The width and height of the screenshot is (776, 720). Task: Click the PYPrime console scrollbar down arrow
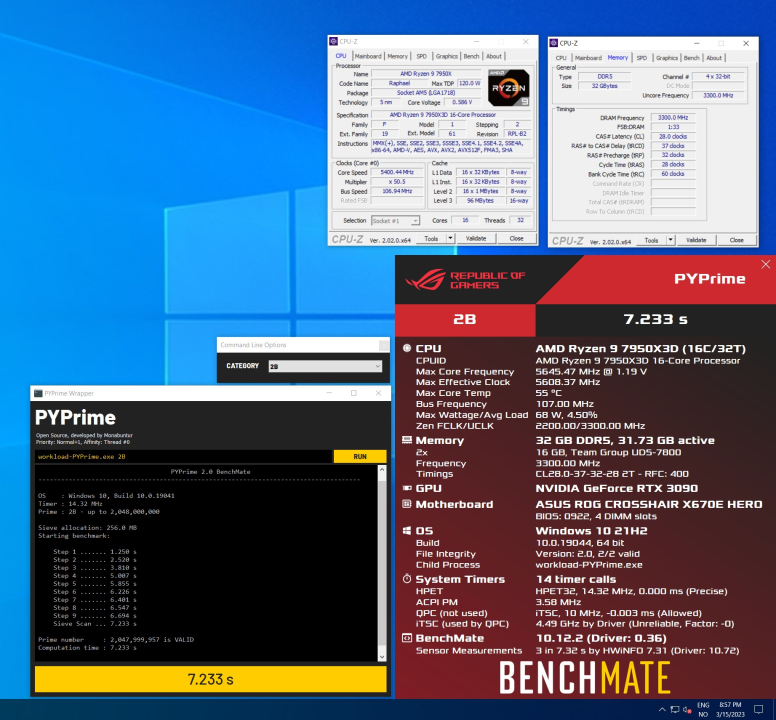click(382, 657)
